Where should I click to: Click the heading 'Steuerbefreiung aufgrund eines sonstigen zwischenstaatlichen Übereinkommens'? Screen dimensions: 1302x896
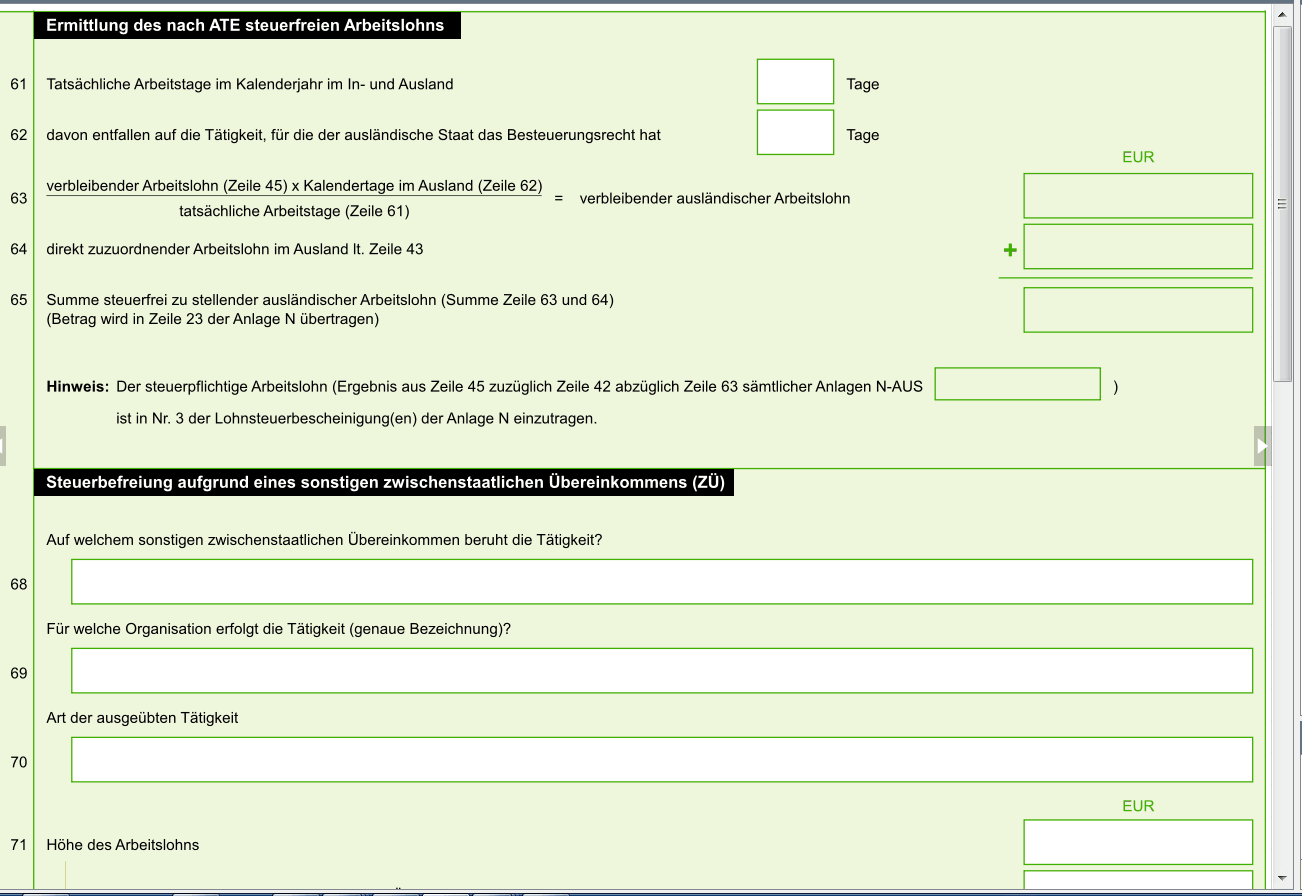[x=385, y=482]
